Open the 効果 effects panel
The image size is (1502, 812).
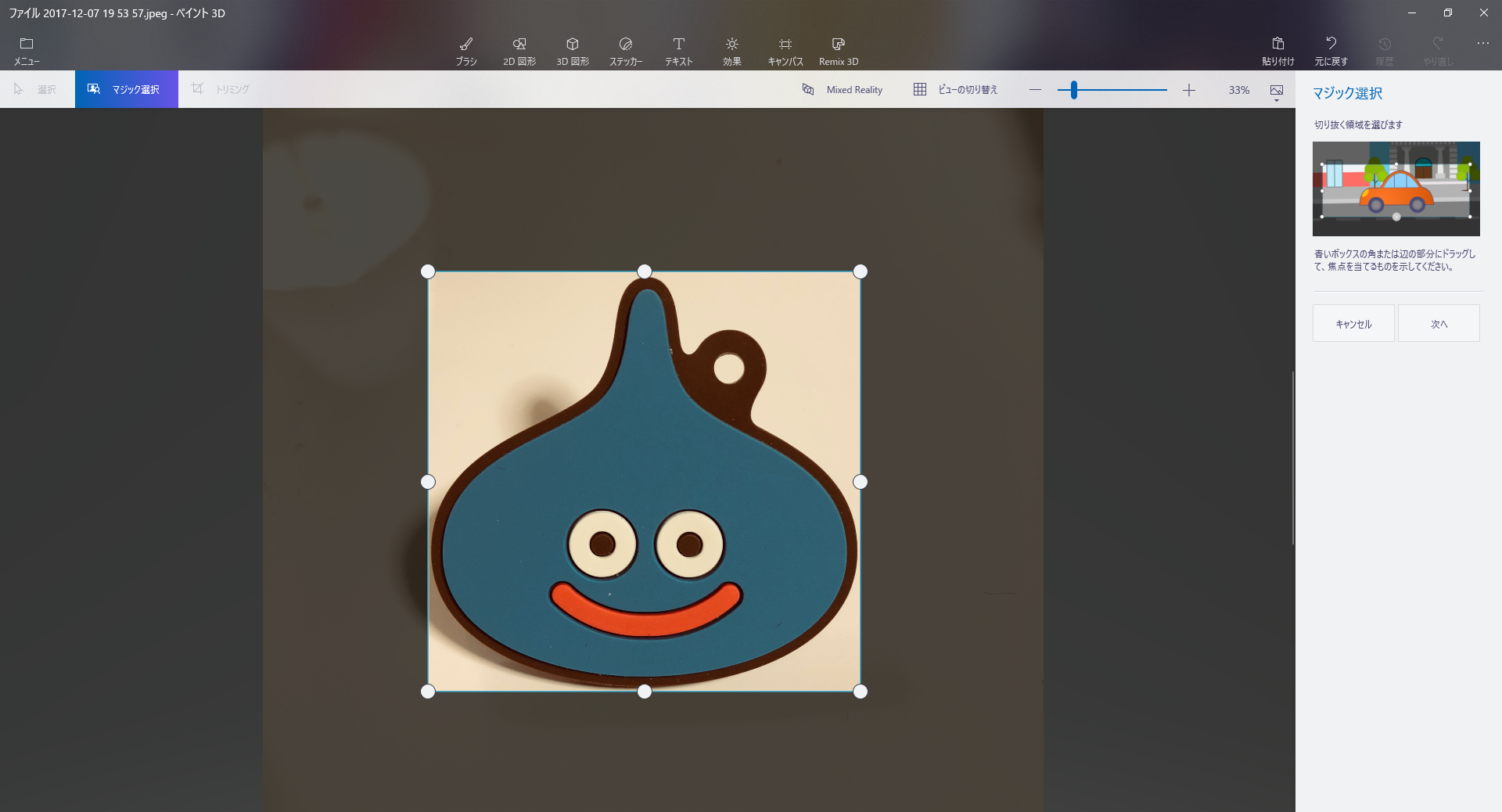point(732,51)
